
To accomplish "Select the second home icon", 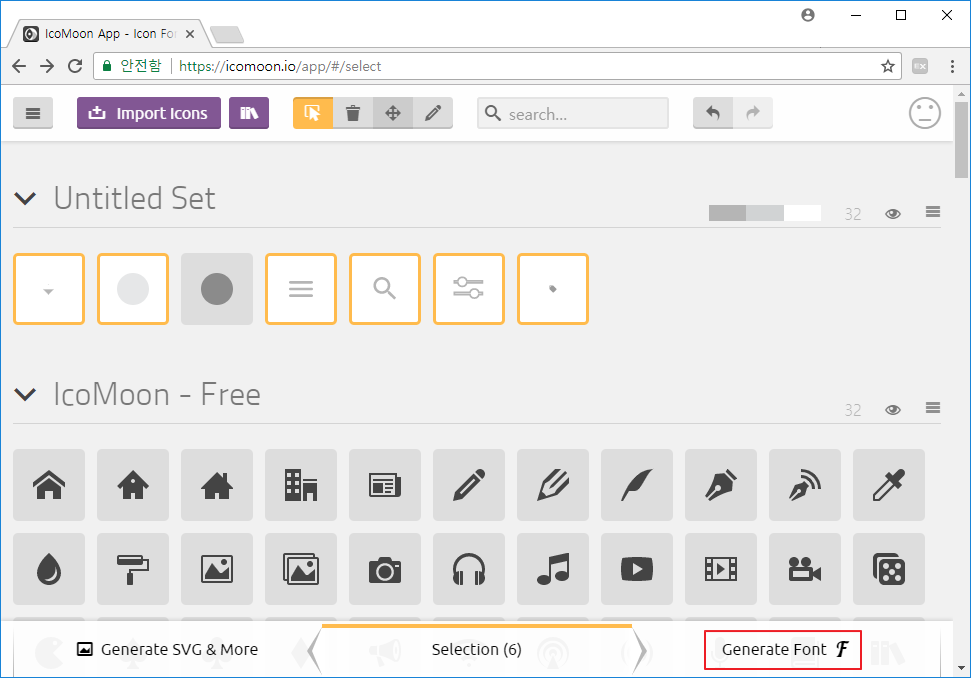I will coord(133,485).
